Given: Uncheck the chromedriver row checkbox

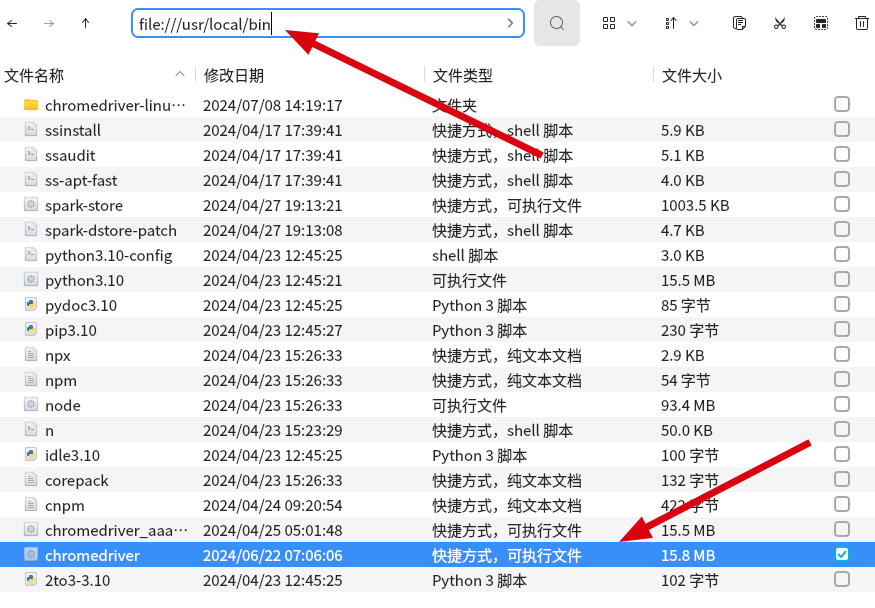Looking at the screenshot, I should click(x=841, y=555).
